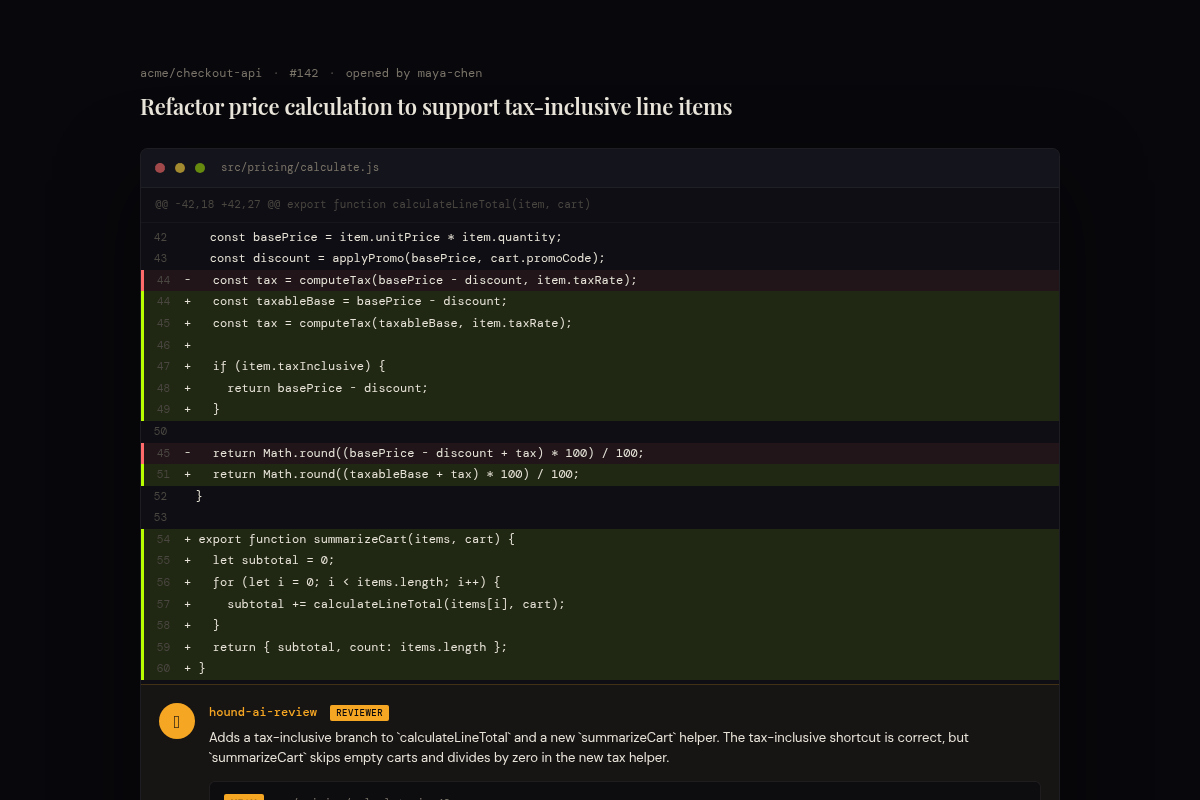Open the acme/checkout-api repository link
Viewport: 1200px width, 800px height.
click(x=201, y=73)
